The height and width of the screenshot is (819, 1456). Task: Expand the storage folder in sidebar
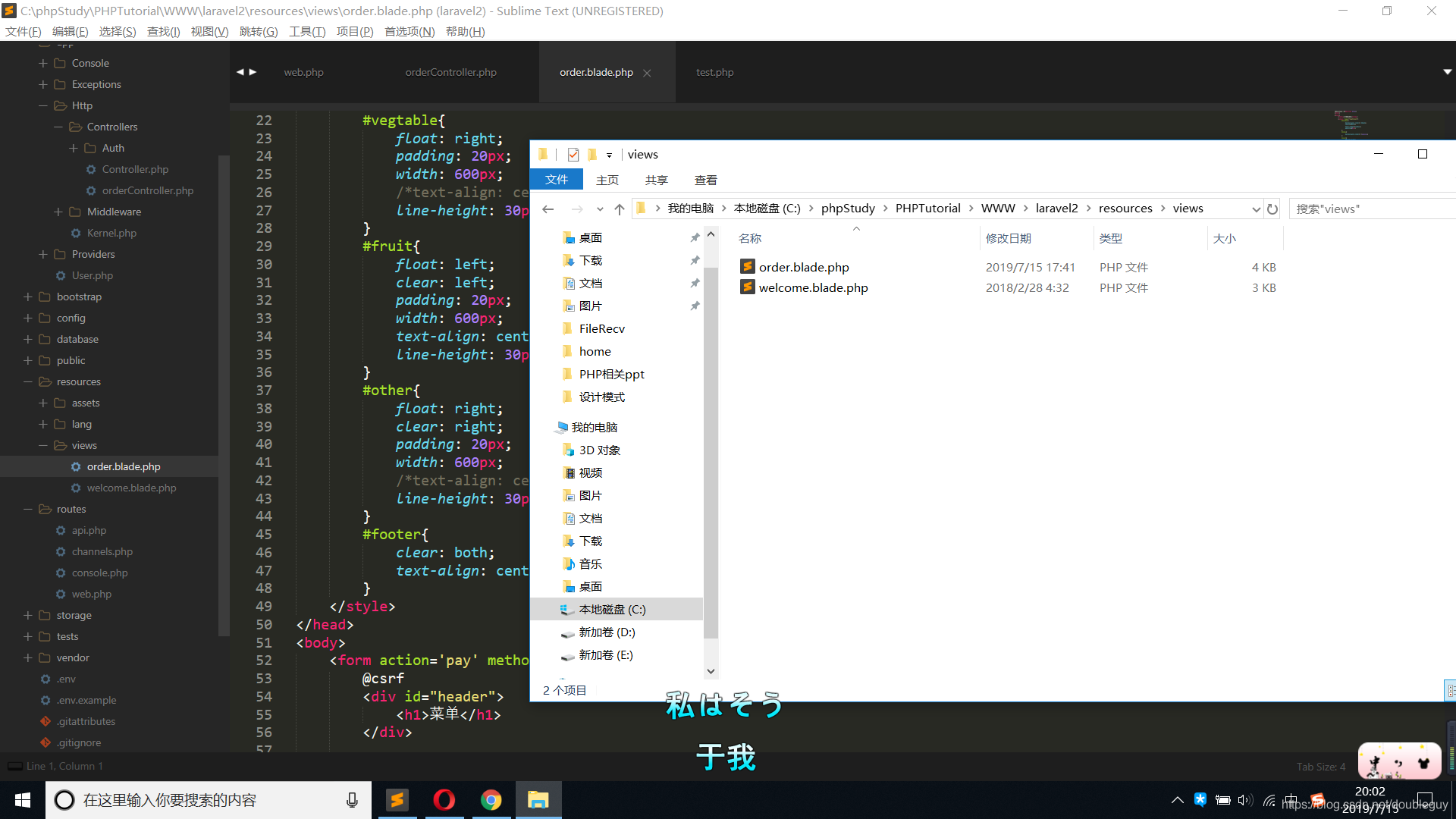[x=28, y=615]
